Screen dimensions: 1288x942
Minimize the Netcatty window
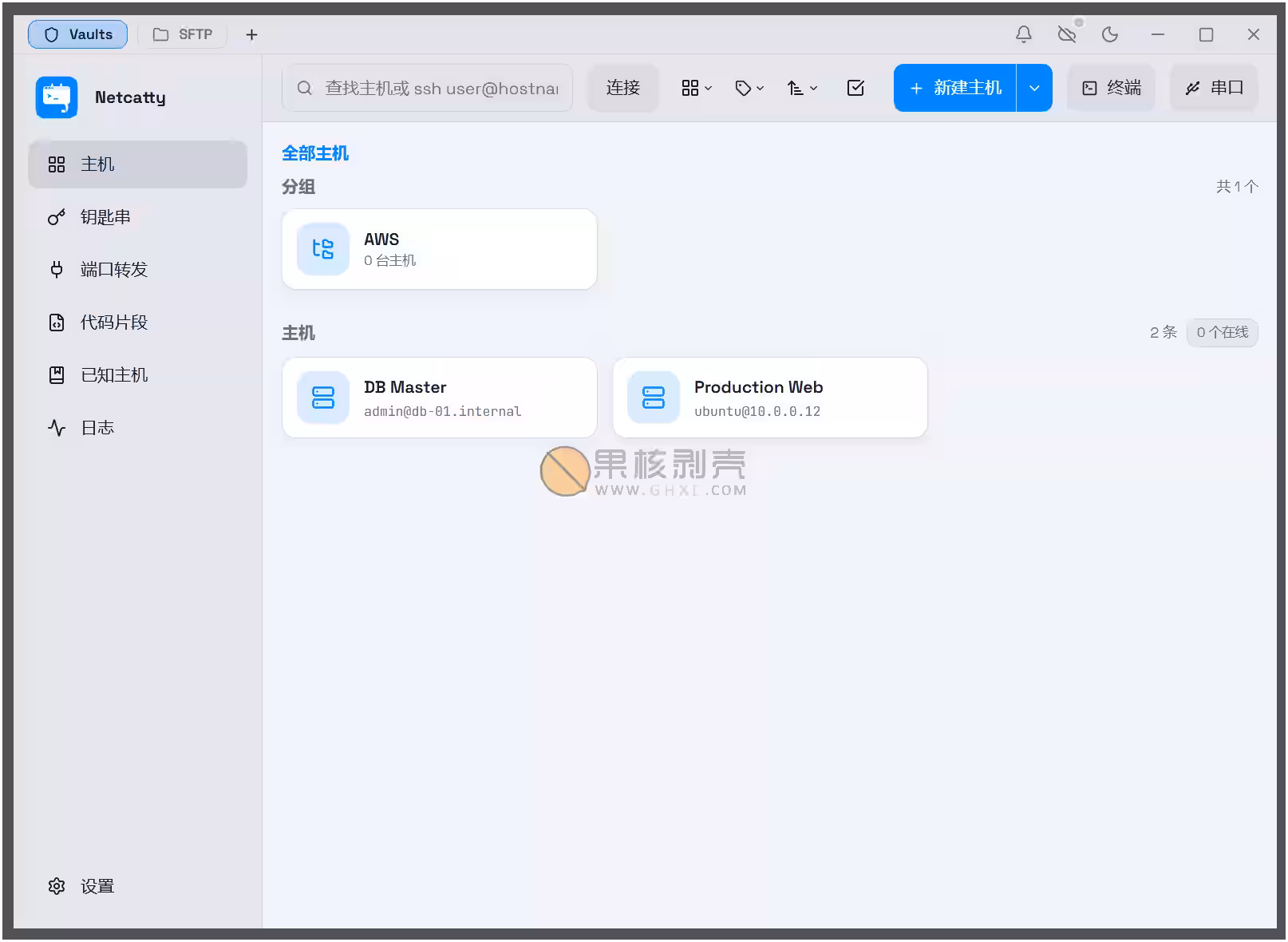pos(1158,34)
